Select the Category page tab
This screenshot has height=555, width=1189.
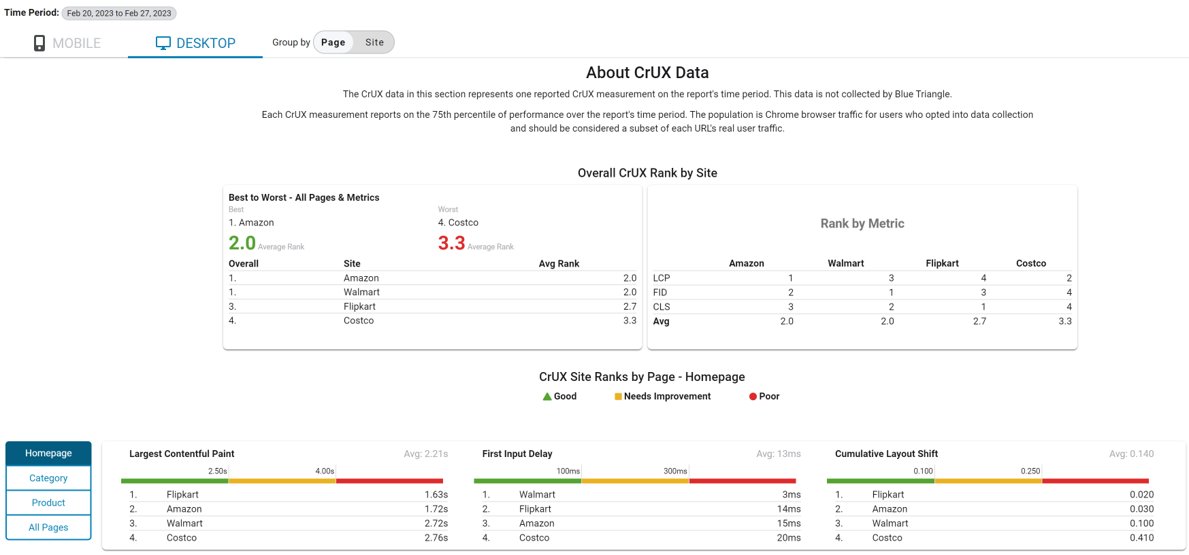click(x=49, y=478)
